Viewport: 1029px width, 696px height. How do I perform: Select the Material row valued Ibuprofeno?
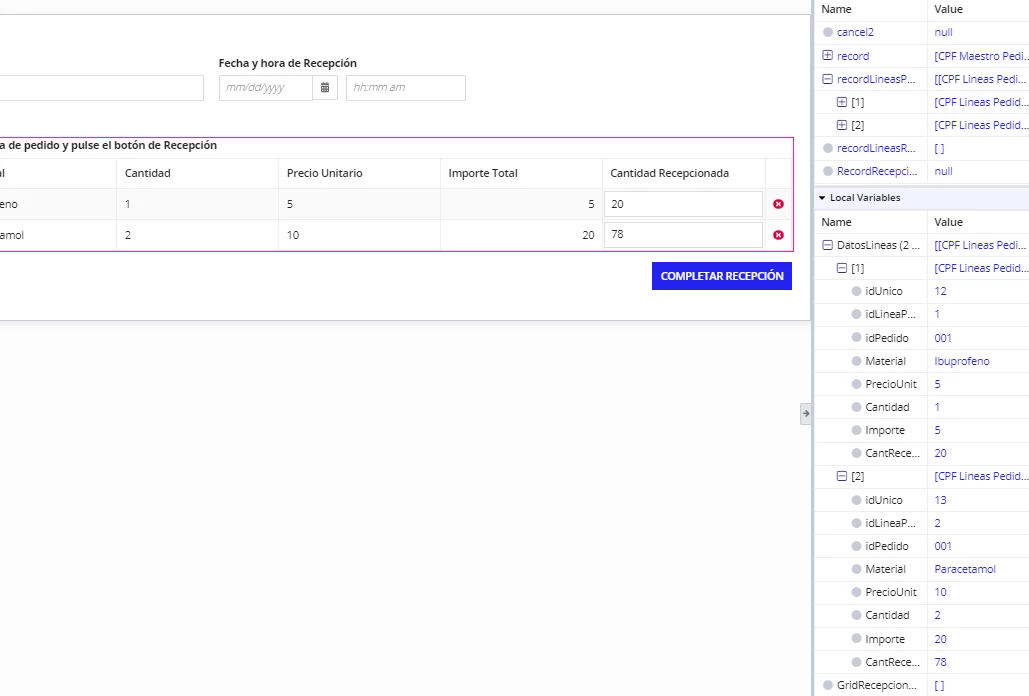coord(922,361)
